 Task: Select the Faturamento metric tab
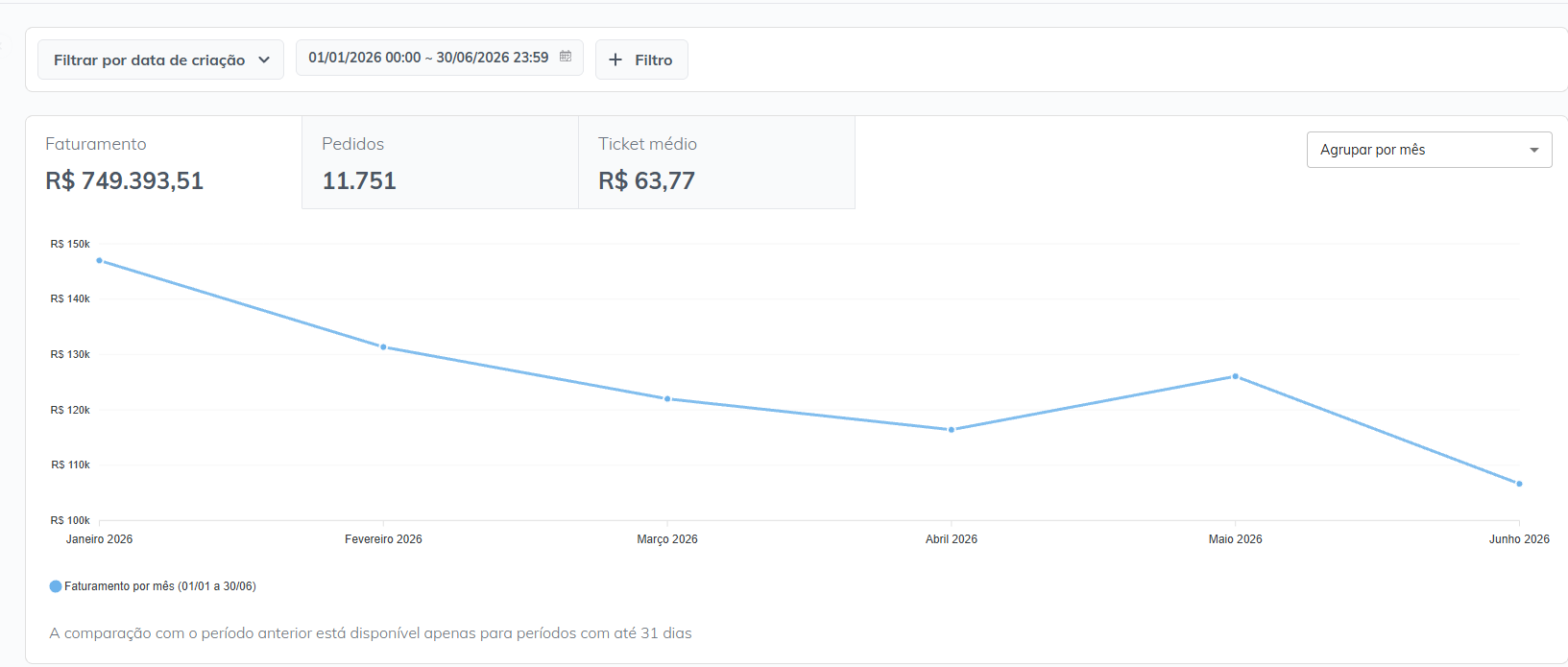click(x=163, y=162)
